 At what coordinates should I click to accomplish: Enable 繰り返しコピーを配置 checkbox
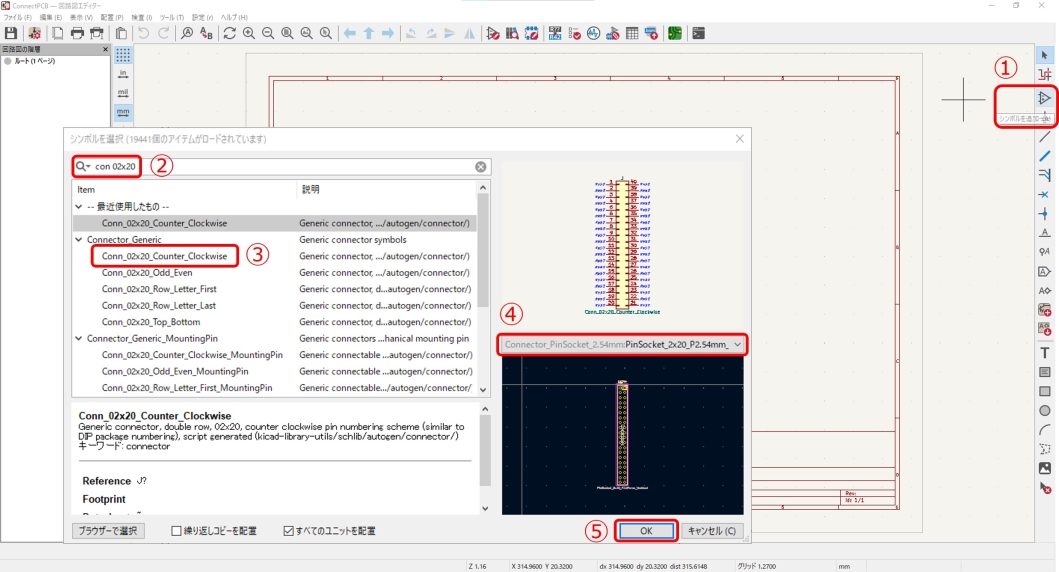coord(177,531)
